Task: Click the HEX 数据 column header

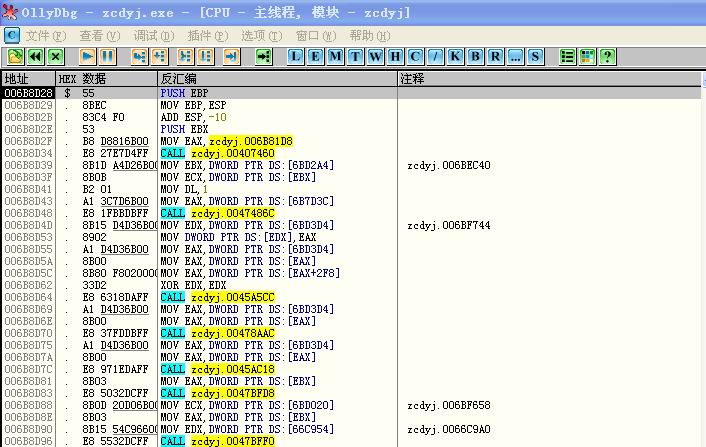Action: 106,79
